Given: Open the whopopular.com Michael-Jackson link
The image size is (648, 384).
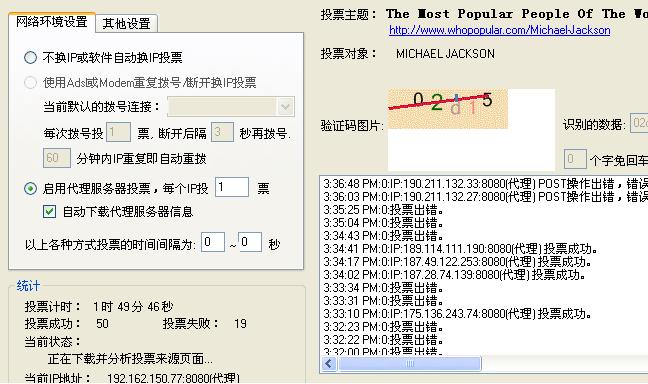Looking at the screenshot, I should (x=500, y=30).
